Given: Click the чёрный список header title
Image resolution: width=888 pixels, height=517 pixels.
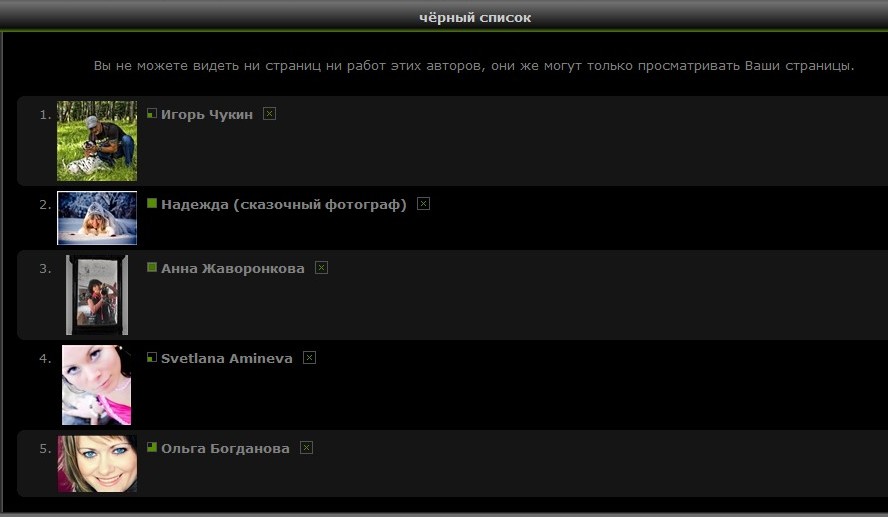Looking at the screenshot, I should click(x=475, y=17).
